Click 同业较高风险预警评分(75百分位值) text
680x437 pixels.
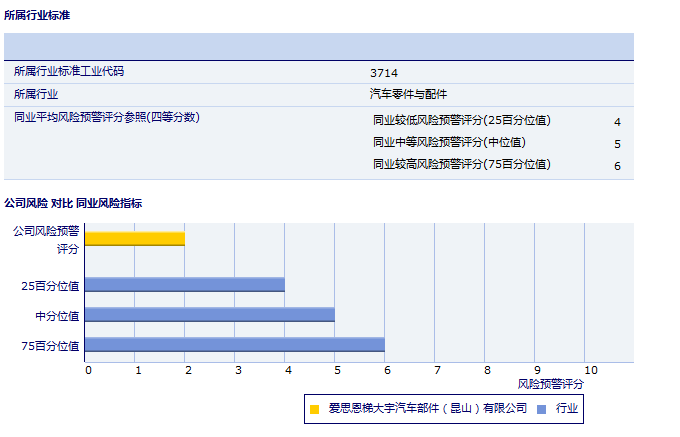[461, 164]
